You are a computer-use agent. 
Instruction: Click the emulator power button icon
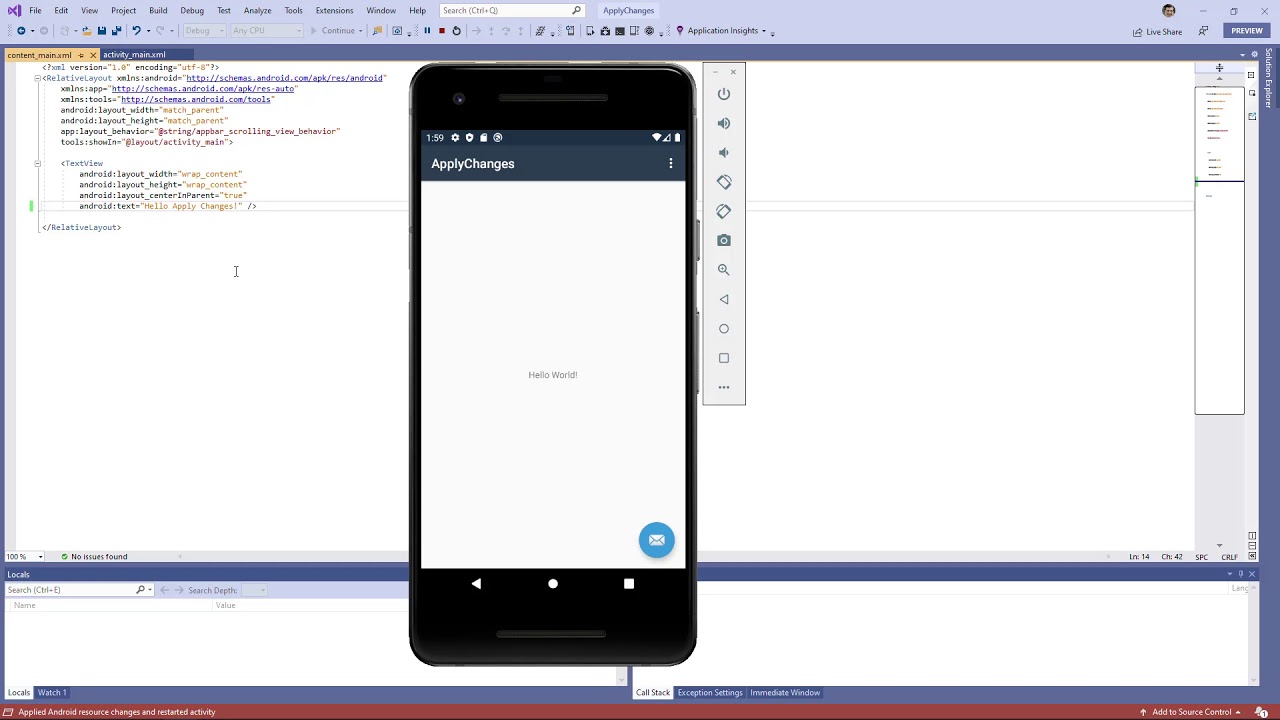pos(724,94)
